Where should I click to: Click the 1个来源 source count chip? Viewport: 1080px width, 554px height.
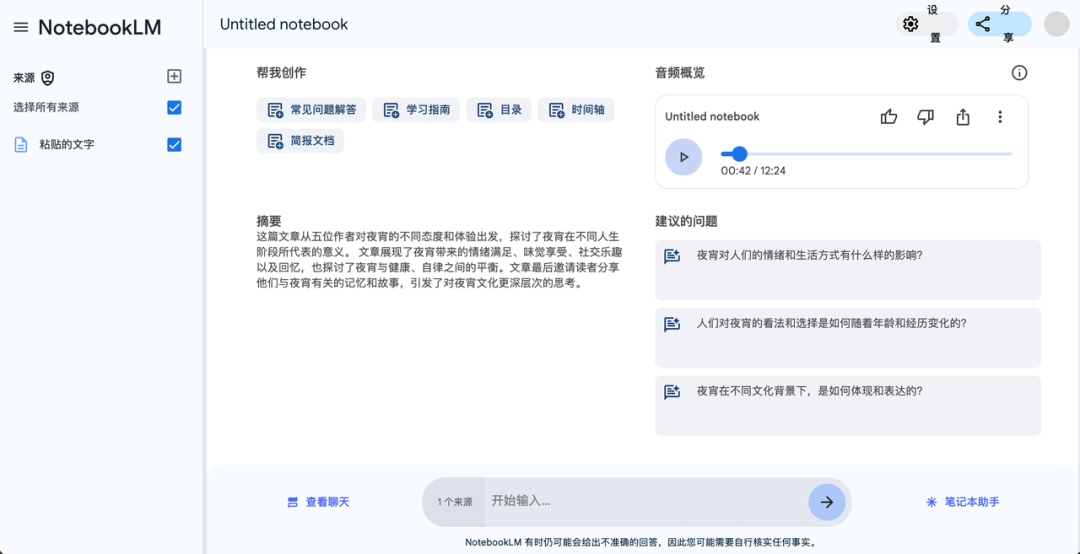click(x=455, y=502)
